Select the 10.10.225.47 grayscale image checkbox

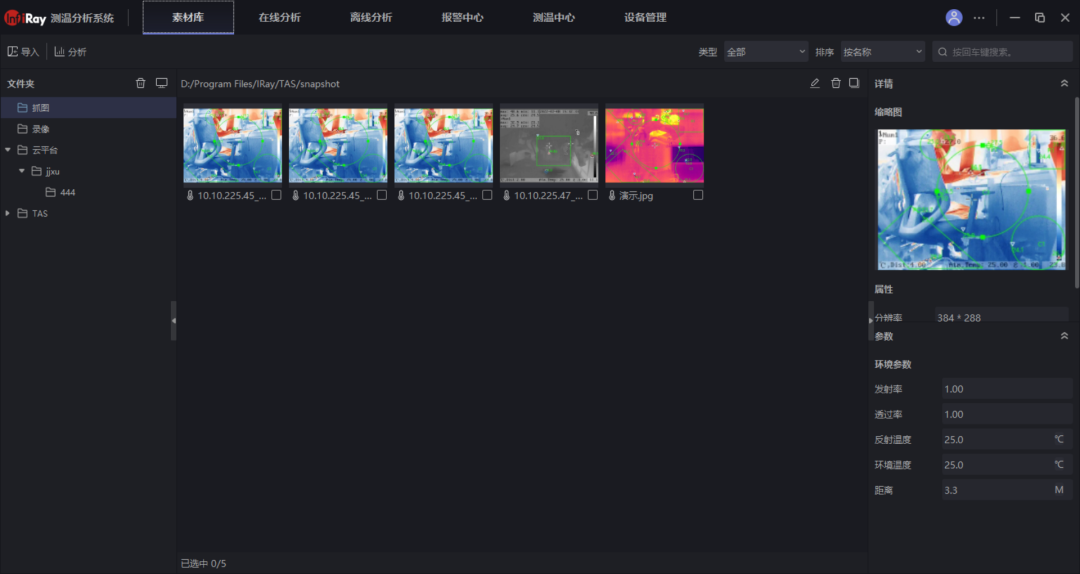[593, 196]
